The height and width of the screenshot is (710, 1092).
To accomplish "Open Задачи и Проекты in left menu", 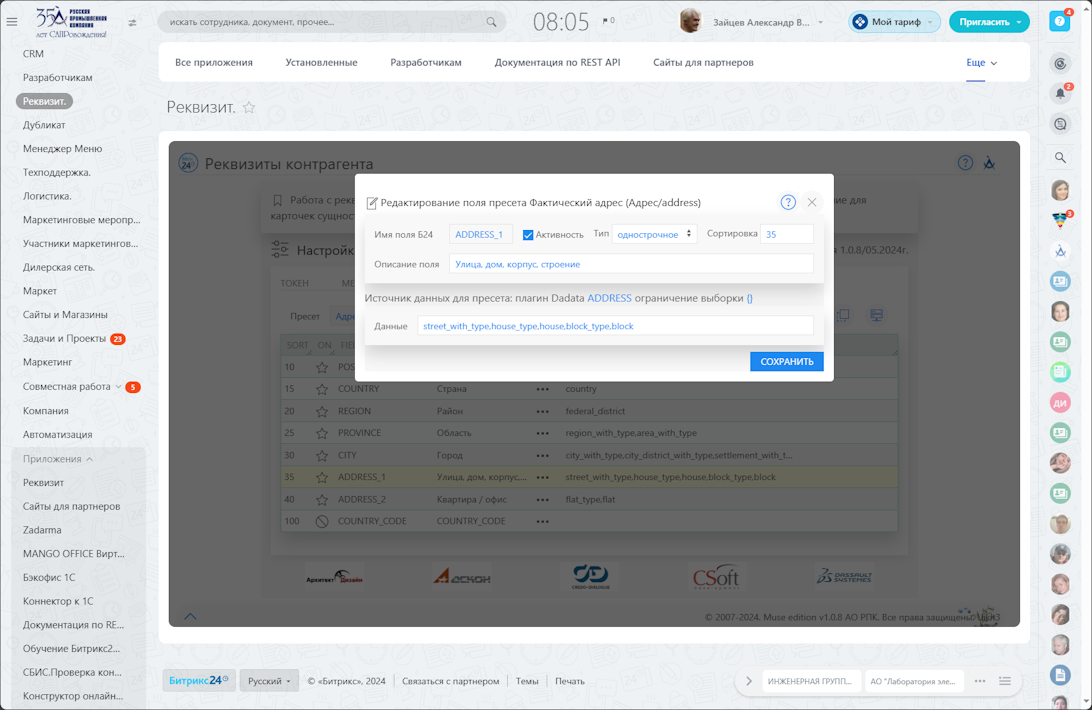I will coord(64,338).
